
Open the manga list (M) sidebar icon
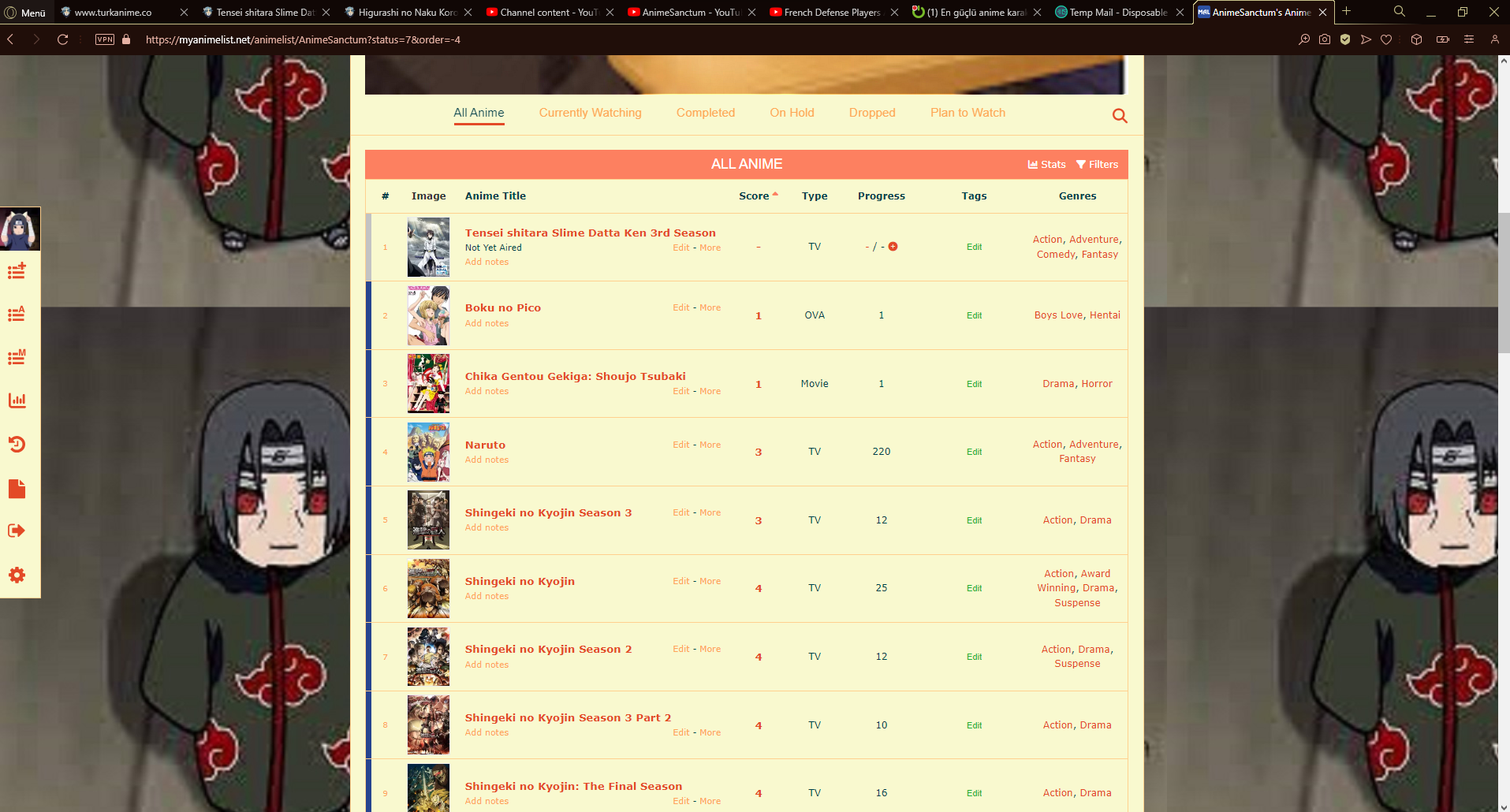17,357
